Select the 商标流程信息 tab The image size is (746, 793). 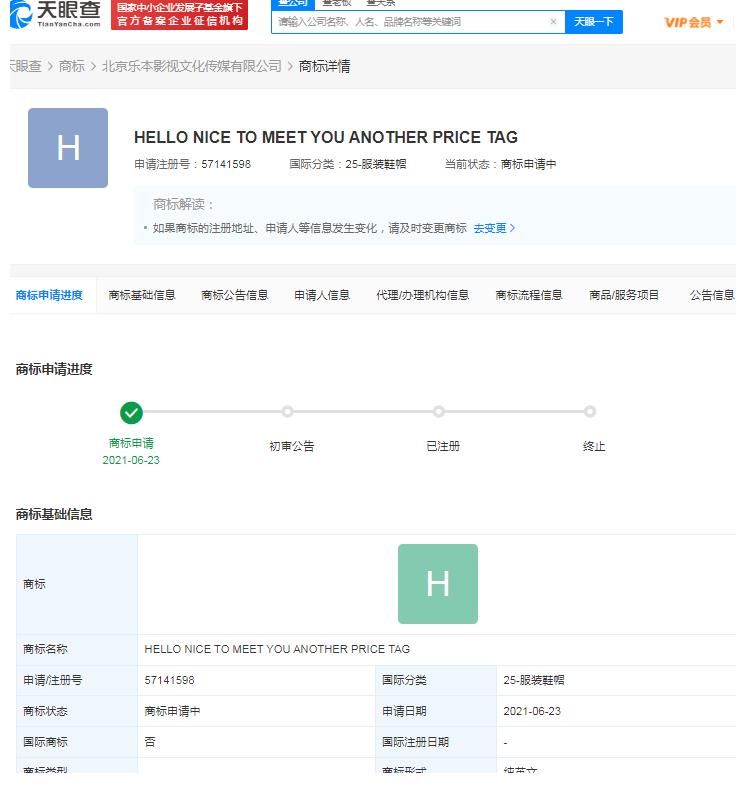[x=529, y=295]
